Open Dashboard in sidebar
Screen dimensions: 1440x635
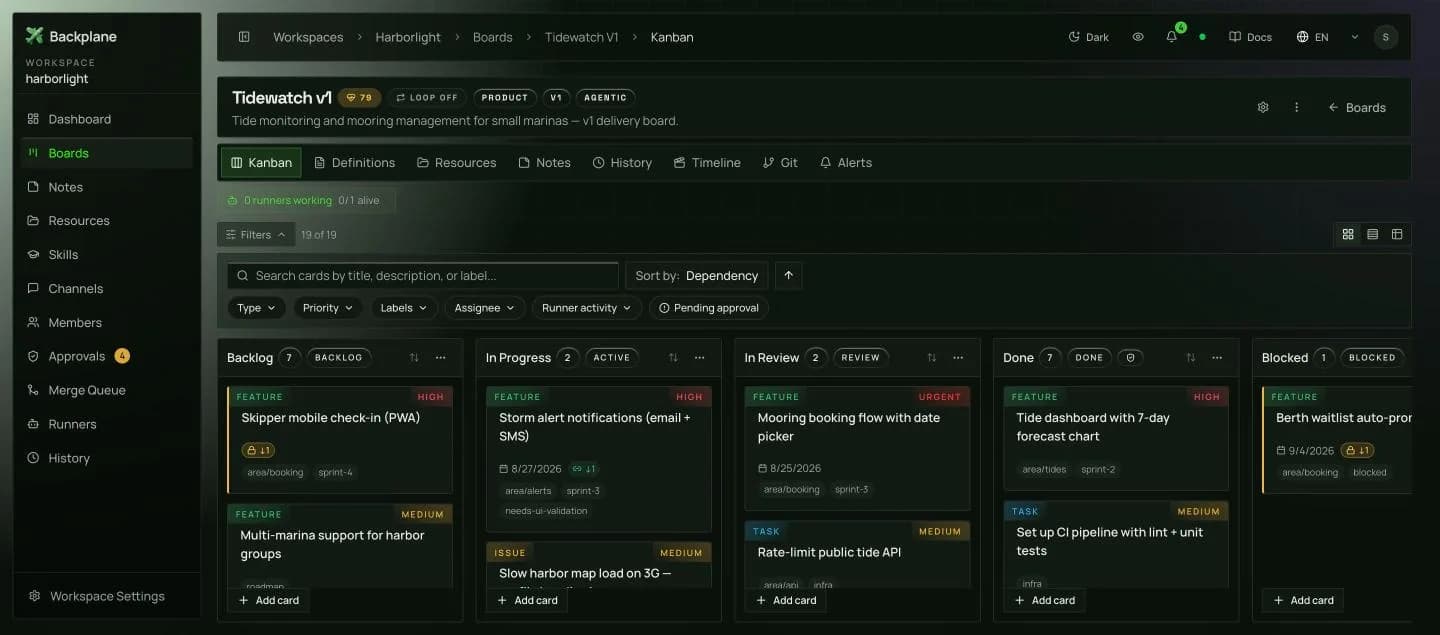point(106,119)
